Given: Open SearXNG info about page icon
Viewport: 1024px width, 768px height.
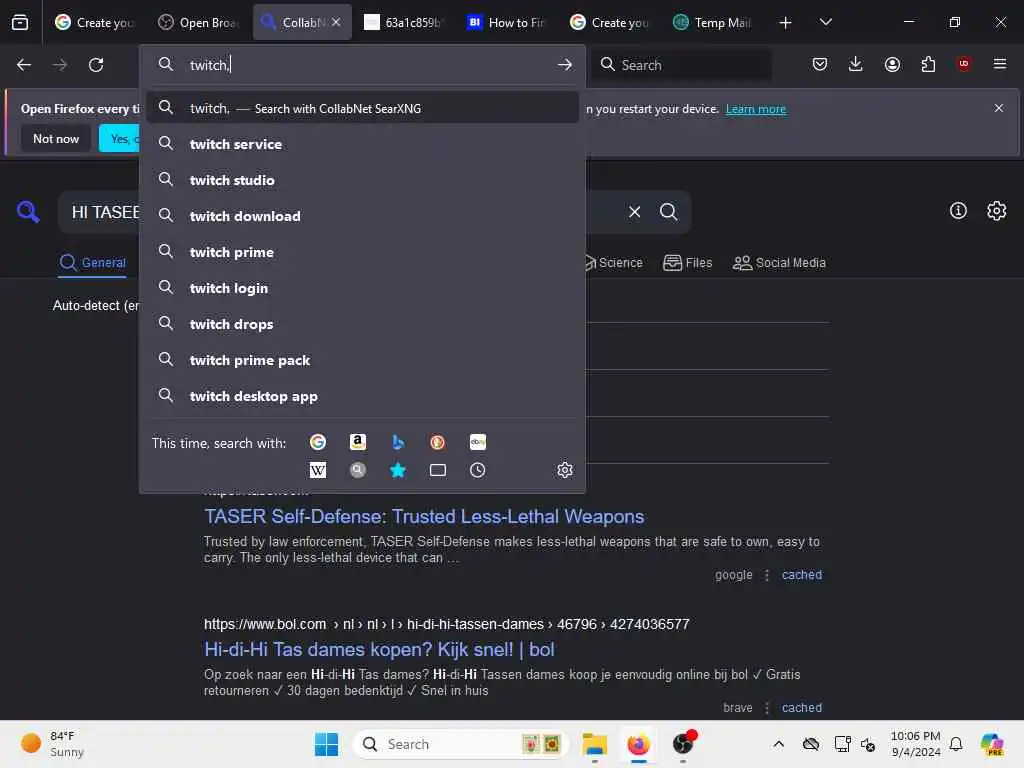Looking at the screenshot, I should (958, 210).
